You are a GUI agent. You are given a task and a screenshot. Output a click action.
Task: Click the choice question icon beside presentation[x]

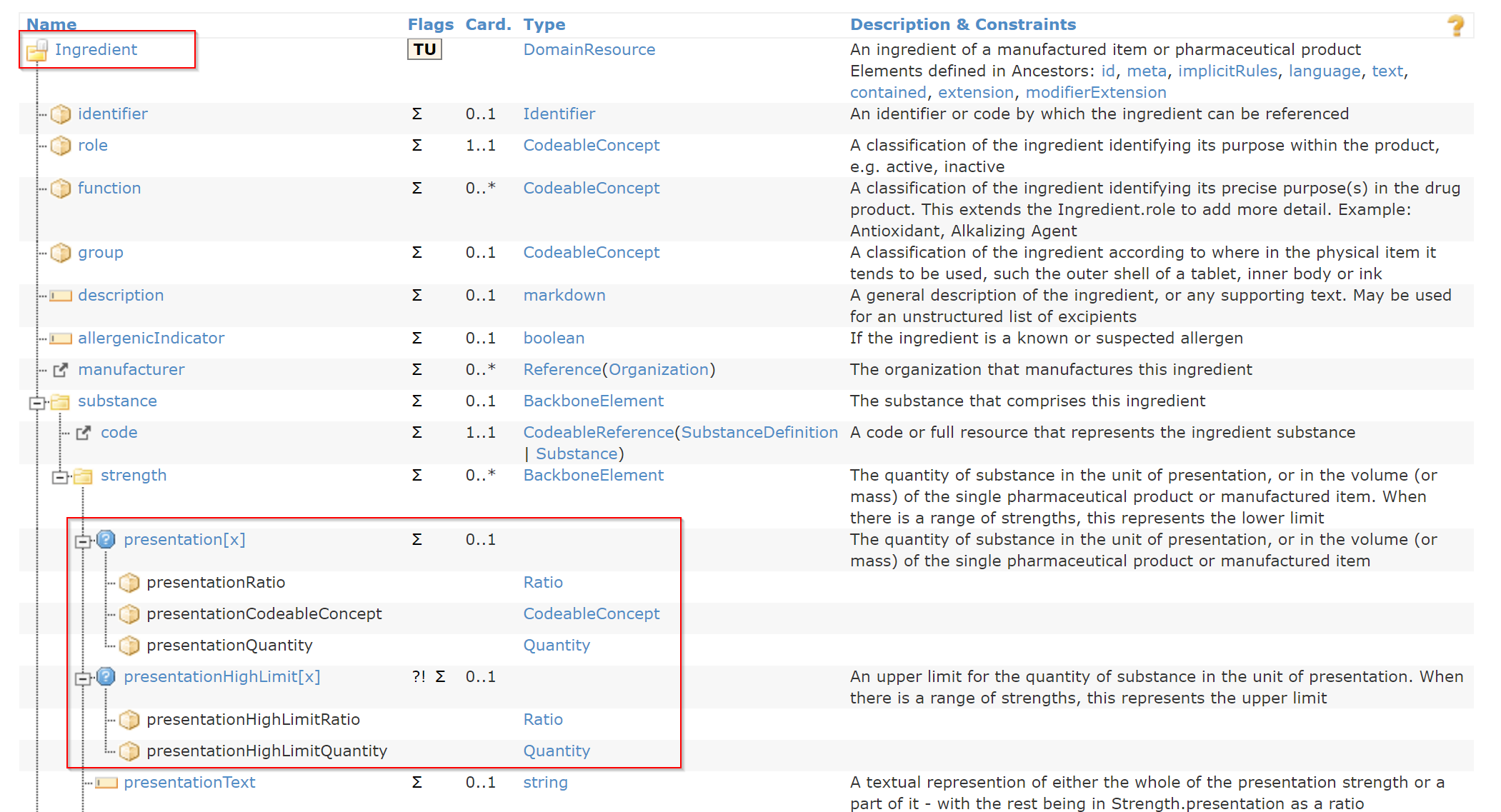(x=106, y=540)
